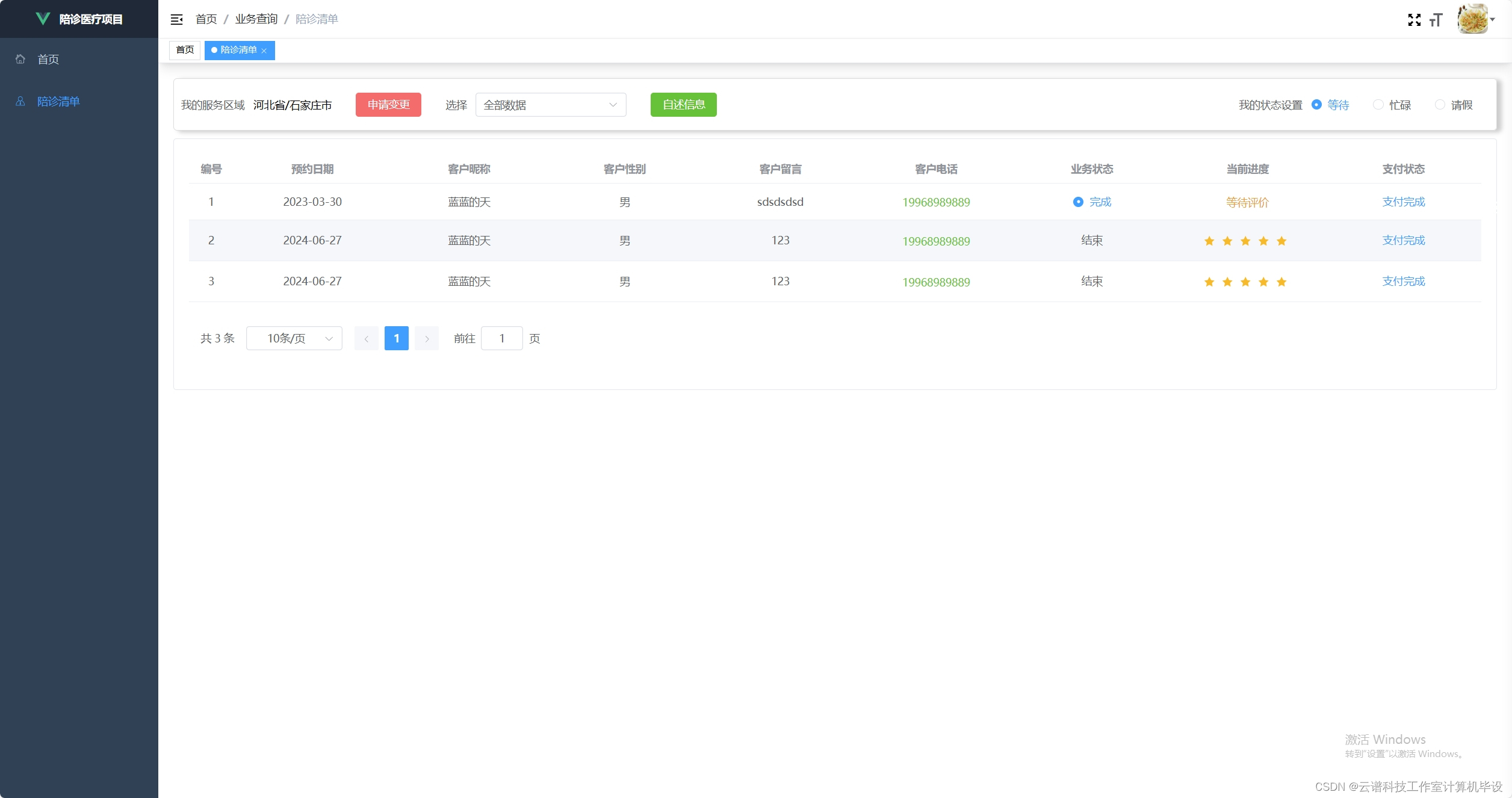Click the go-to page number input
This screenshot has height=798, width=1512.
(x=501, y=338)
